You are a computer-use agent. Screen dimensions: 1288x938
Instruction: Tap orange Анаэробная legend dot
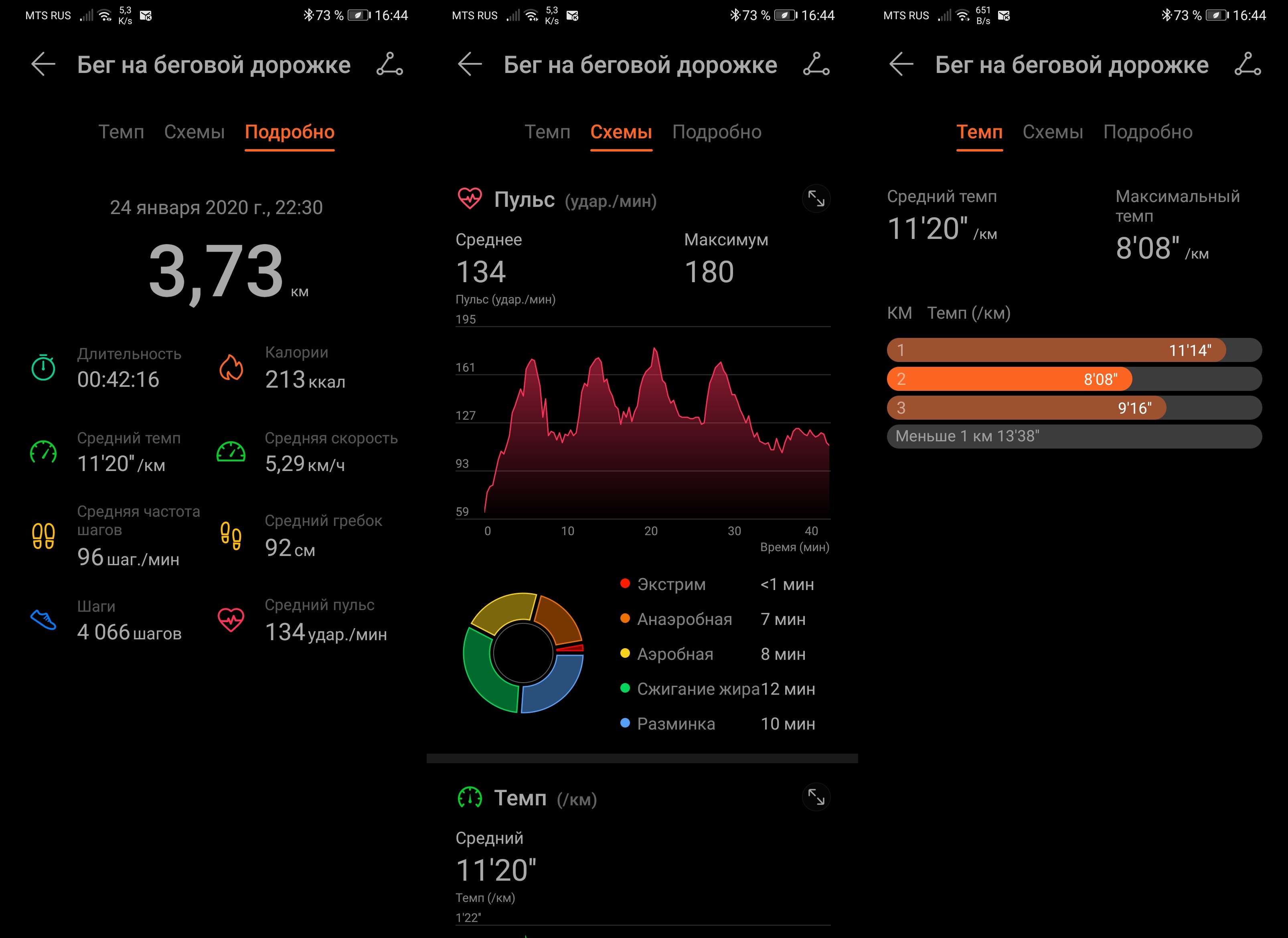[x=625, y=619]
